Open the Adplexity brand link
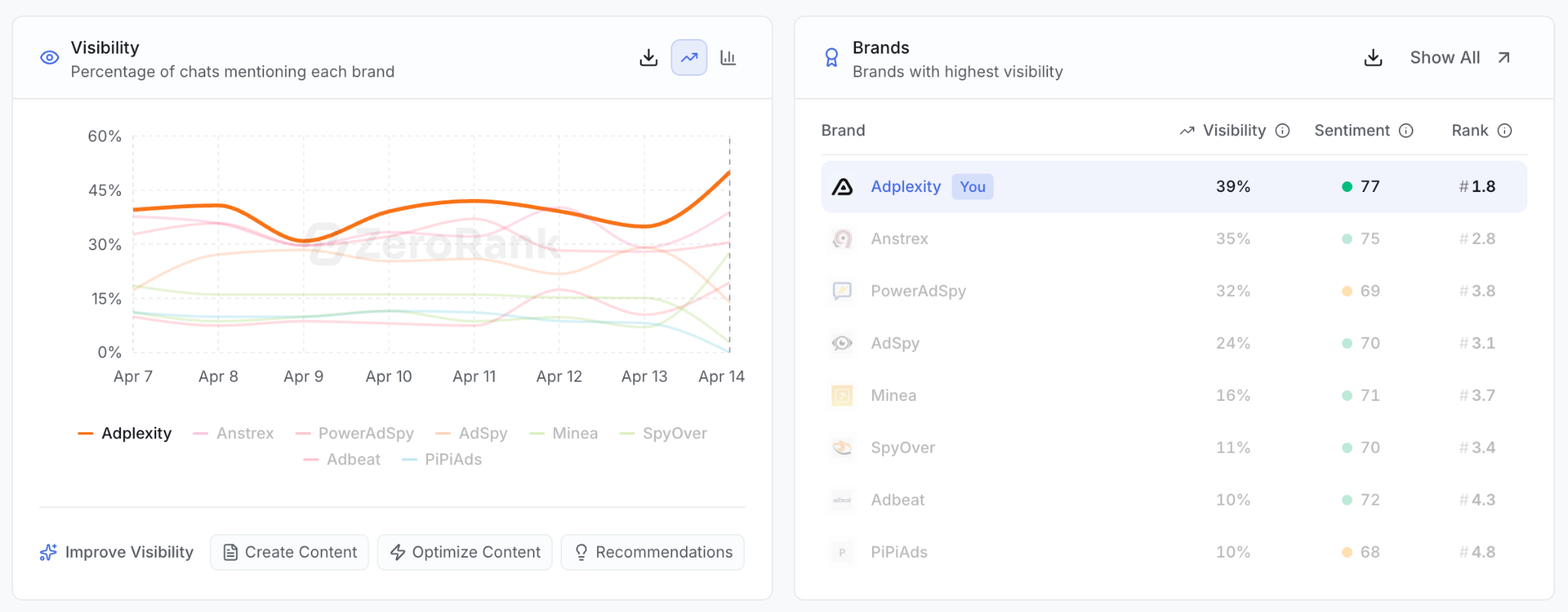 [906, 187]
